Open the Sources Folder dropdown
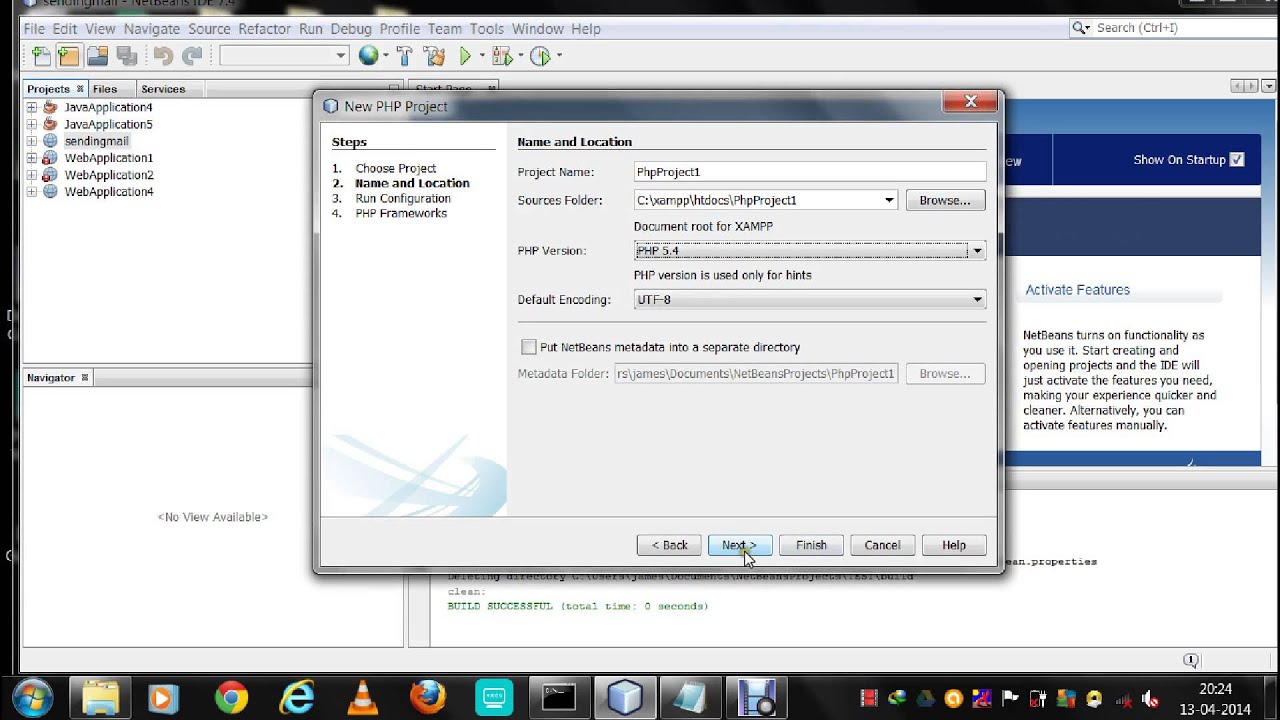Screen dimensions: 1280x720 point(888,200)
